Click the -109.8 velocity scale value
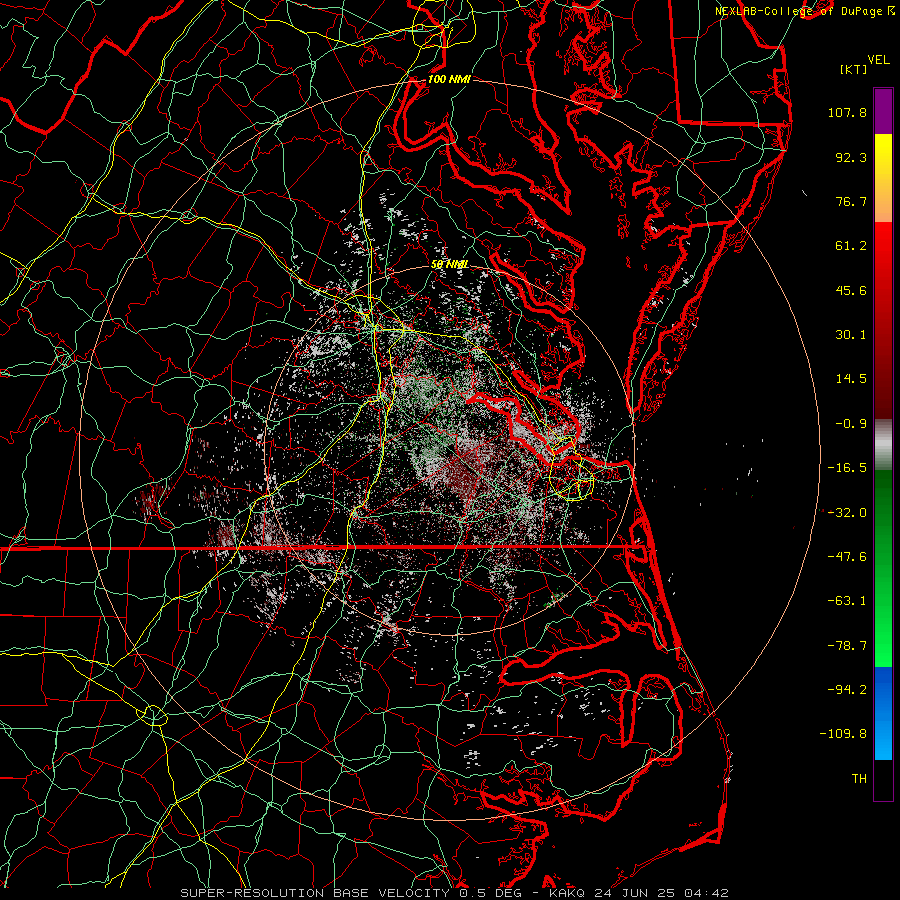The width and height of the screenshot is (900, 900). (x=843, y=734)
